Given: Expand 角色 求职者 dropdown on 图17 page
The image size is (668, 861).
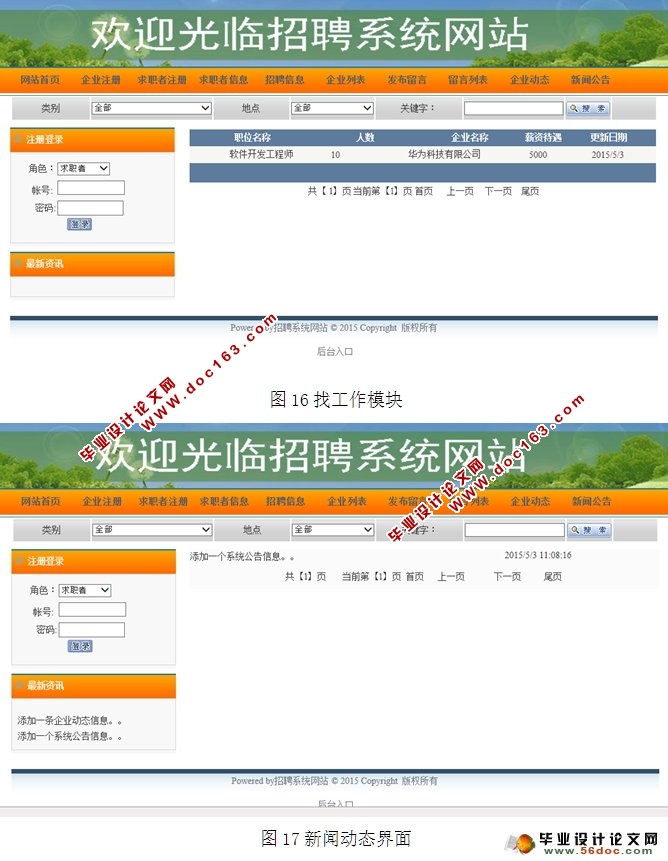Looking at the screenshot, I should [x=85, y=590].
